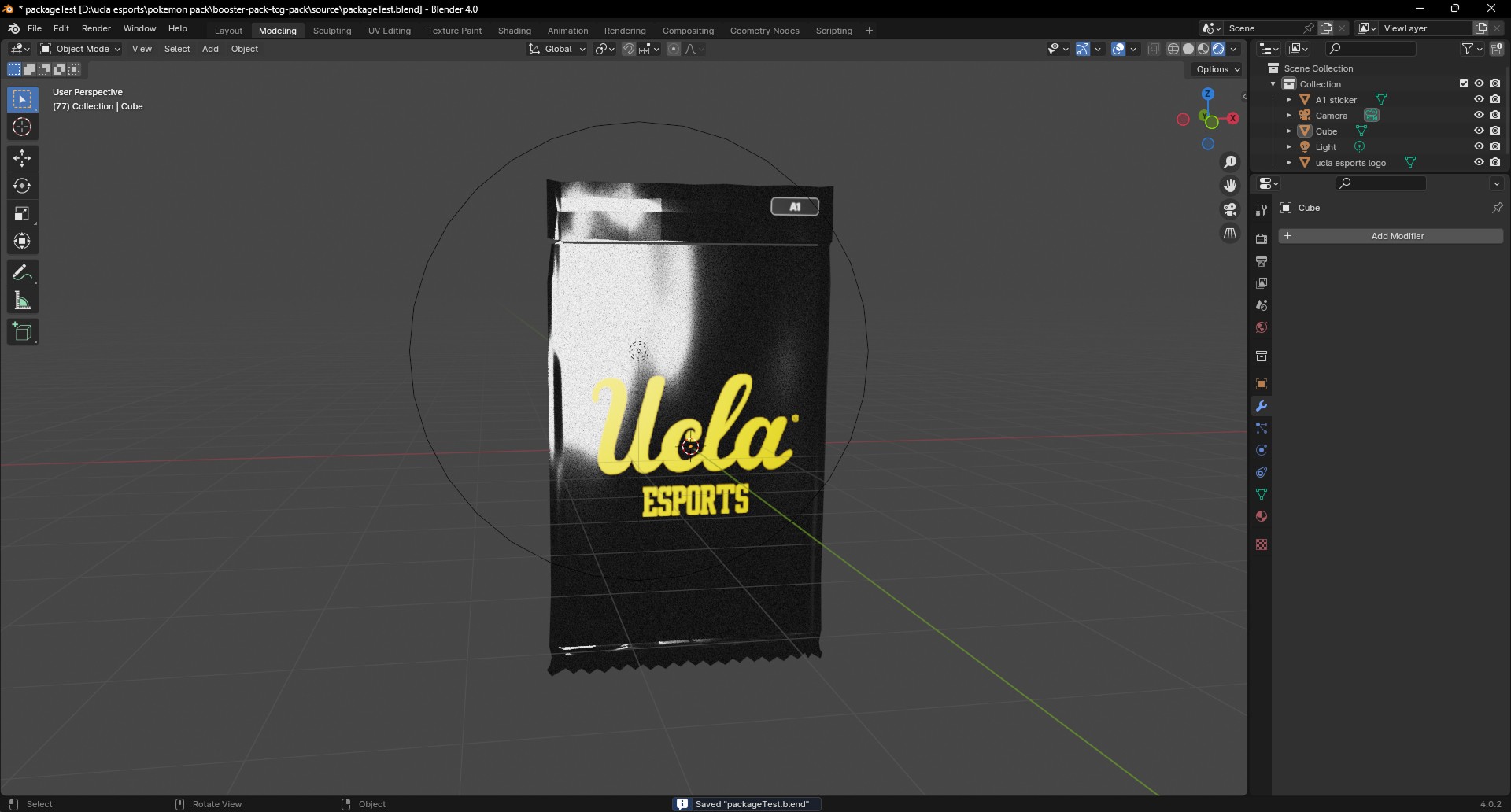The width and height of the screenshot is (1511, 812).
Task: Open the viewport shading options dropdown arrow
Action: (1234, 49)
